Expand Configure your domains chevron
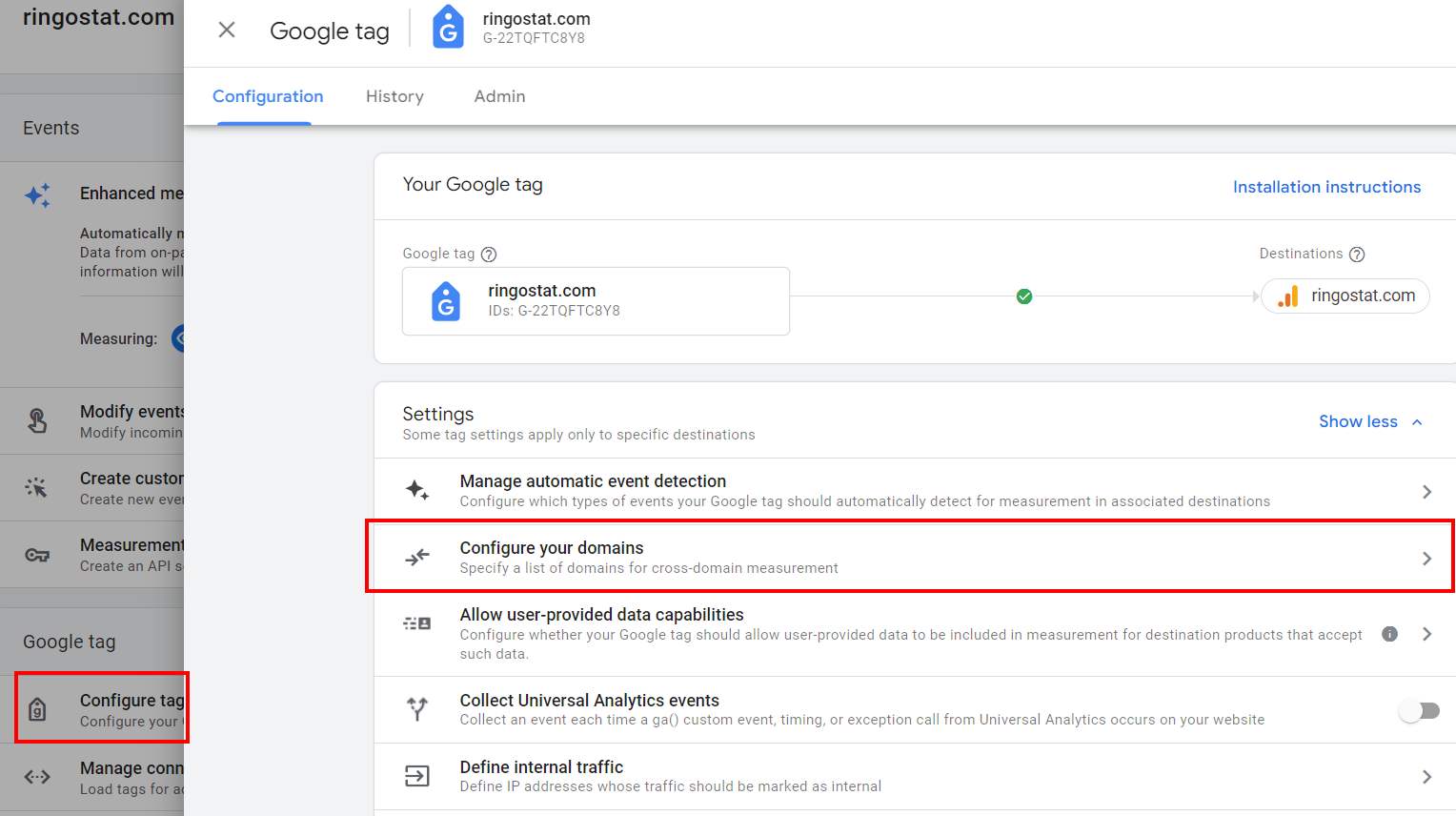This screenshot has height=816, width=1456. coord(1426,559)
